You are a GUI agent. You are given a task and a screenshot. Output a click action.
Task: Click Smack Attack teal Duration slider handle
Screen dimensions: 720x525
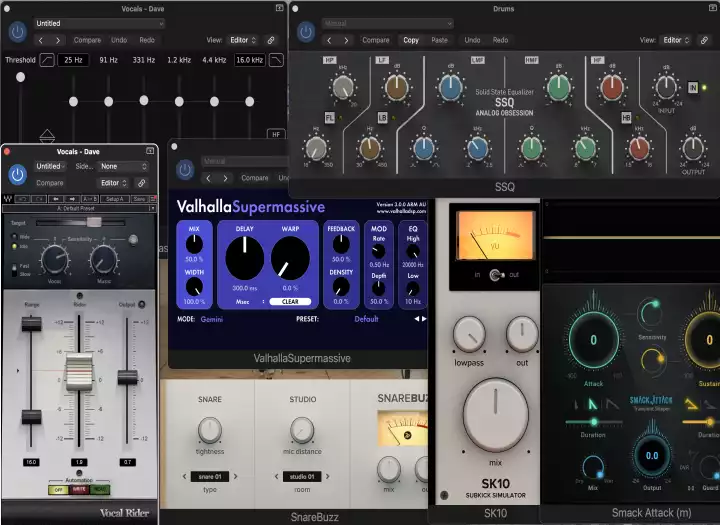click(x=594, y=422)
